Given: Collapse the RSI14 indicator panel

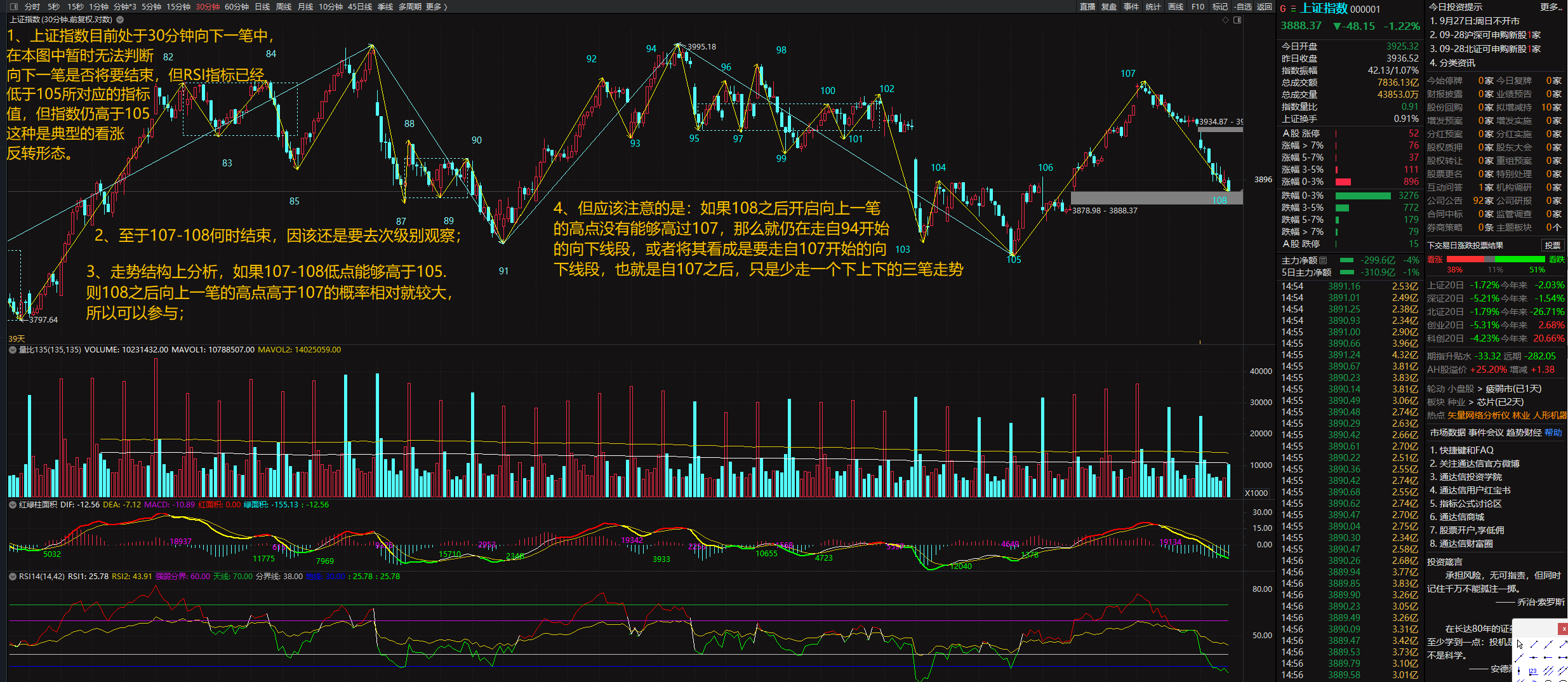Looking at the screenshot, I should [12, 577].
